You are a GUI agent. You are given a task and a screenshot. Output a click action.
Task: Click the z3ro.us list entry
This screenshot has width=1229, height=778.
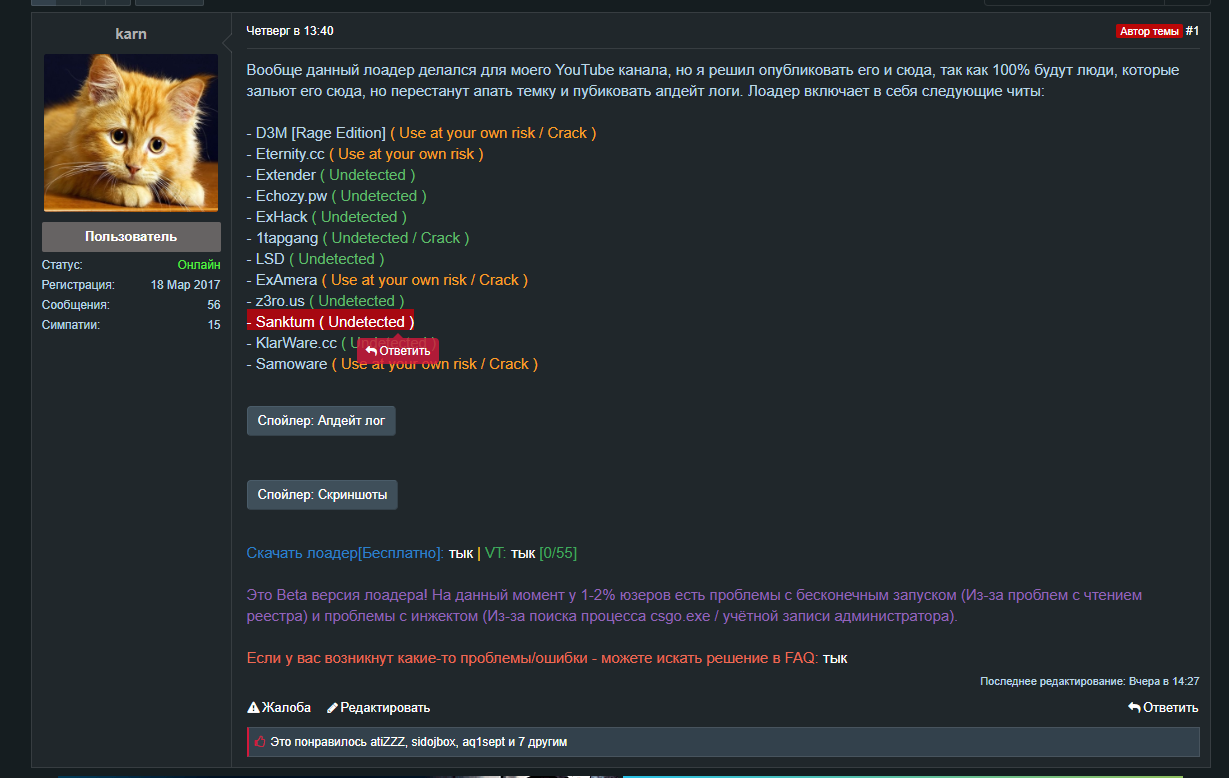(x=326, y=301)
